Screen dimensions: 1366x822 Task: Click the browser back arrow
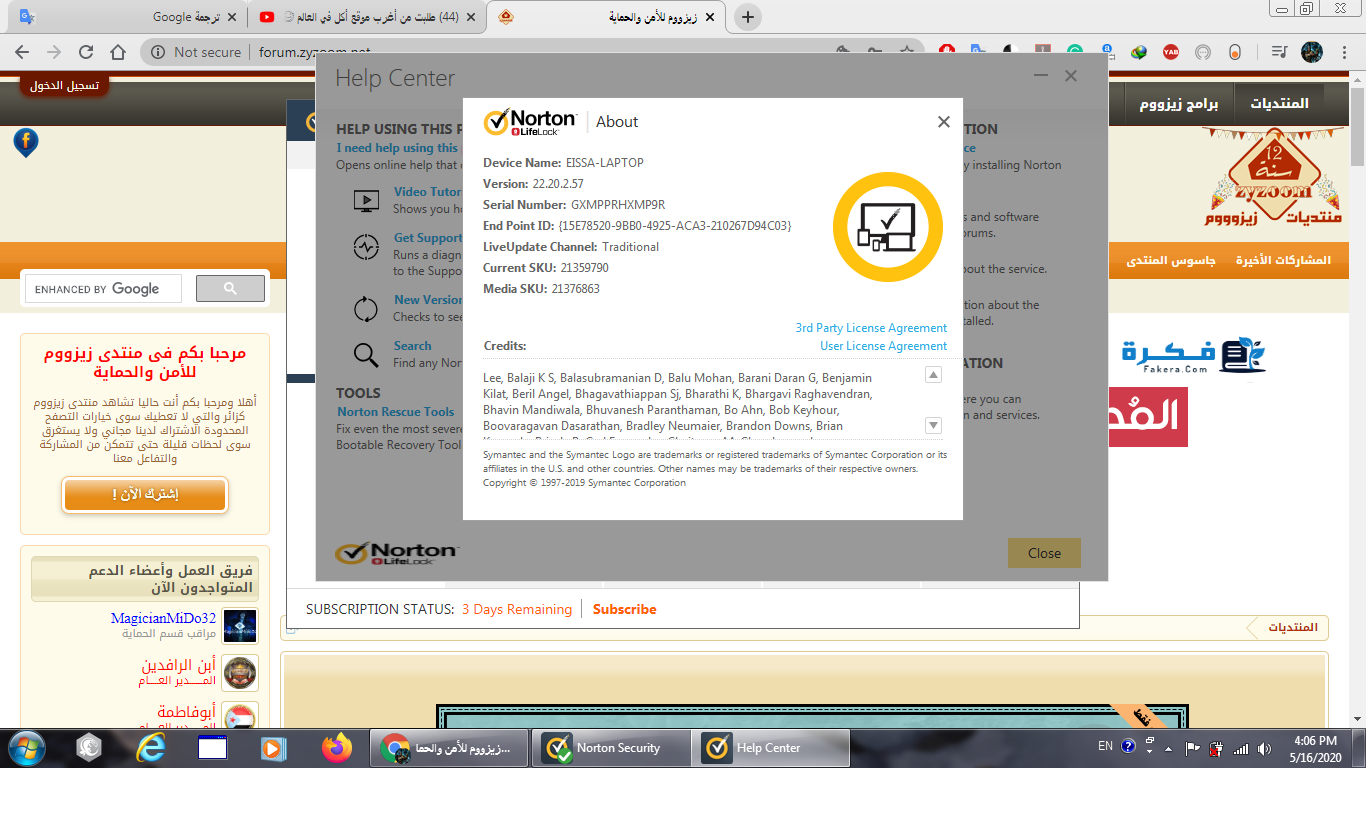tap(22, 52)
